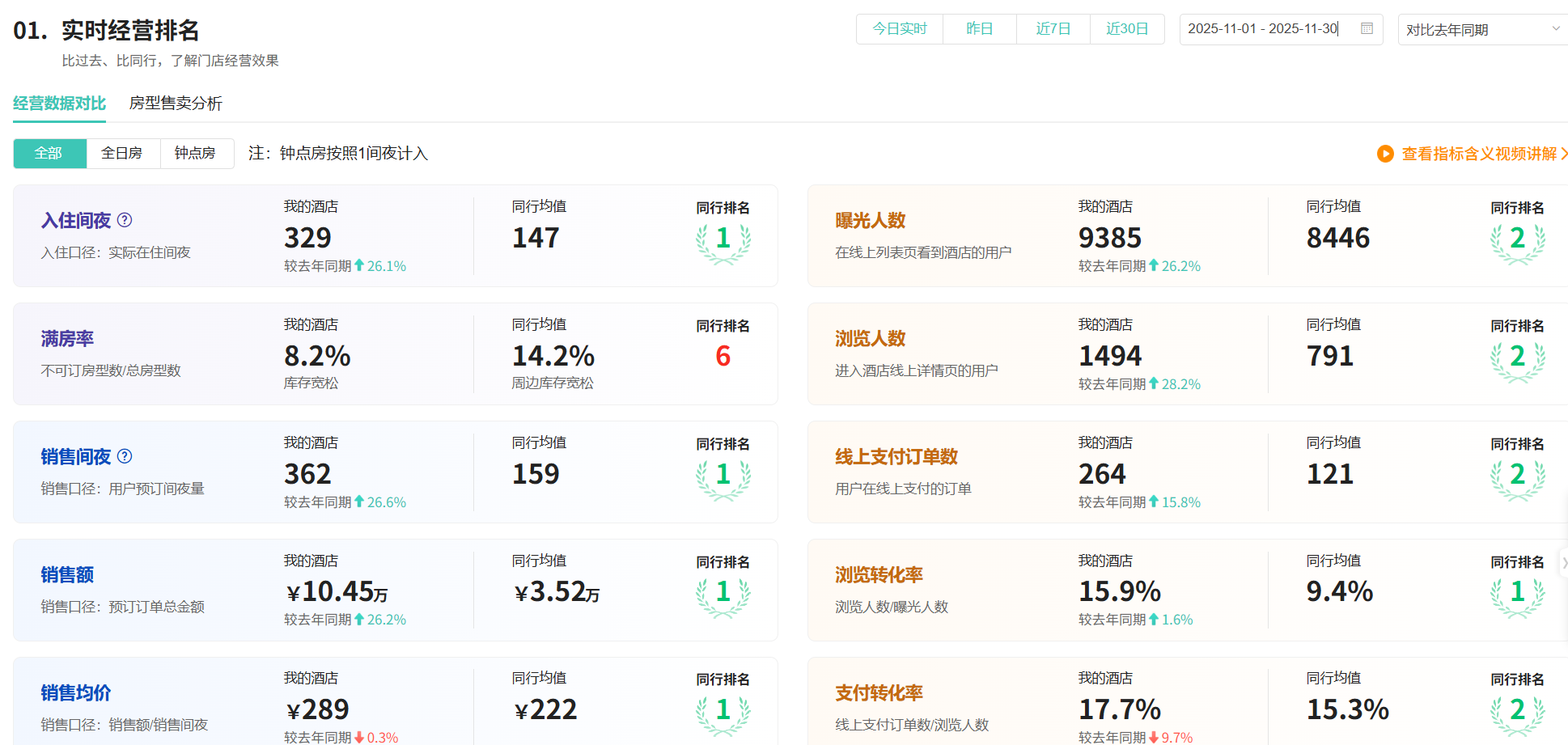Click my hotel sales amount ¥10.45万
This screenshot has width=1568, height=745.
[x=337, y=592]
